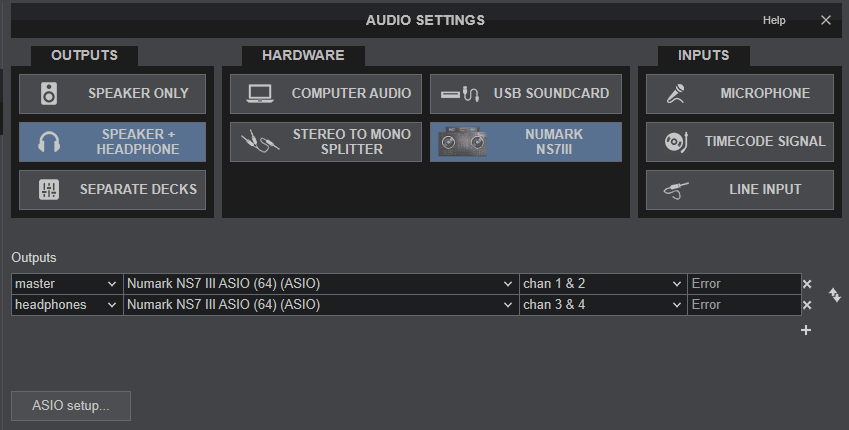Click the laptop icon for Computer Audio
Image resolution: width=849 pixels, height=430 pixels.
(260, 94)
